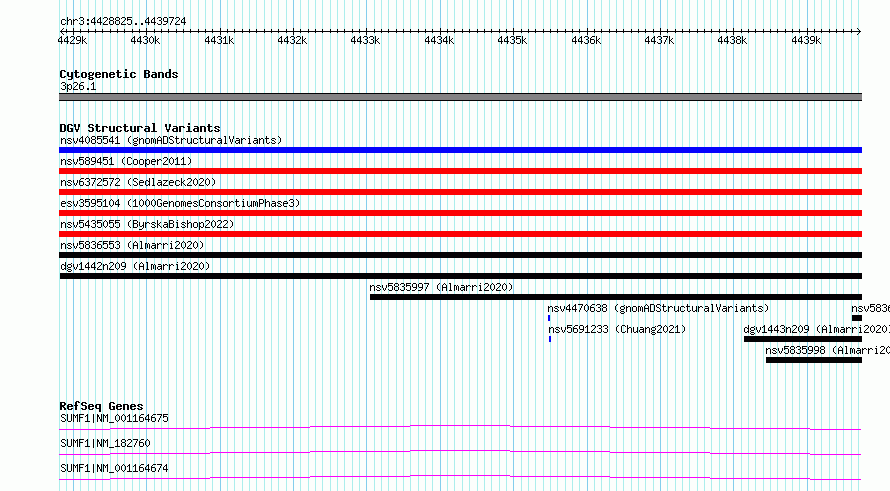
Task: Click the 4432k ruler tick label
Action: click(292, 40)
